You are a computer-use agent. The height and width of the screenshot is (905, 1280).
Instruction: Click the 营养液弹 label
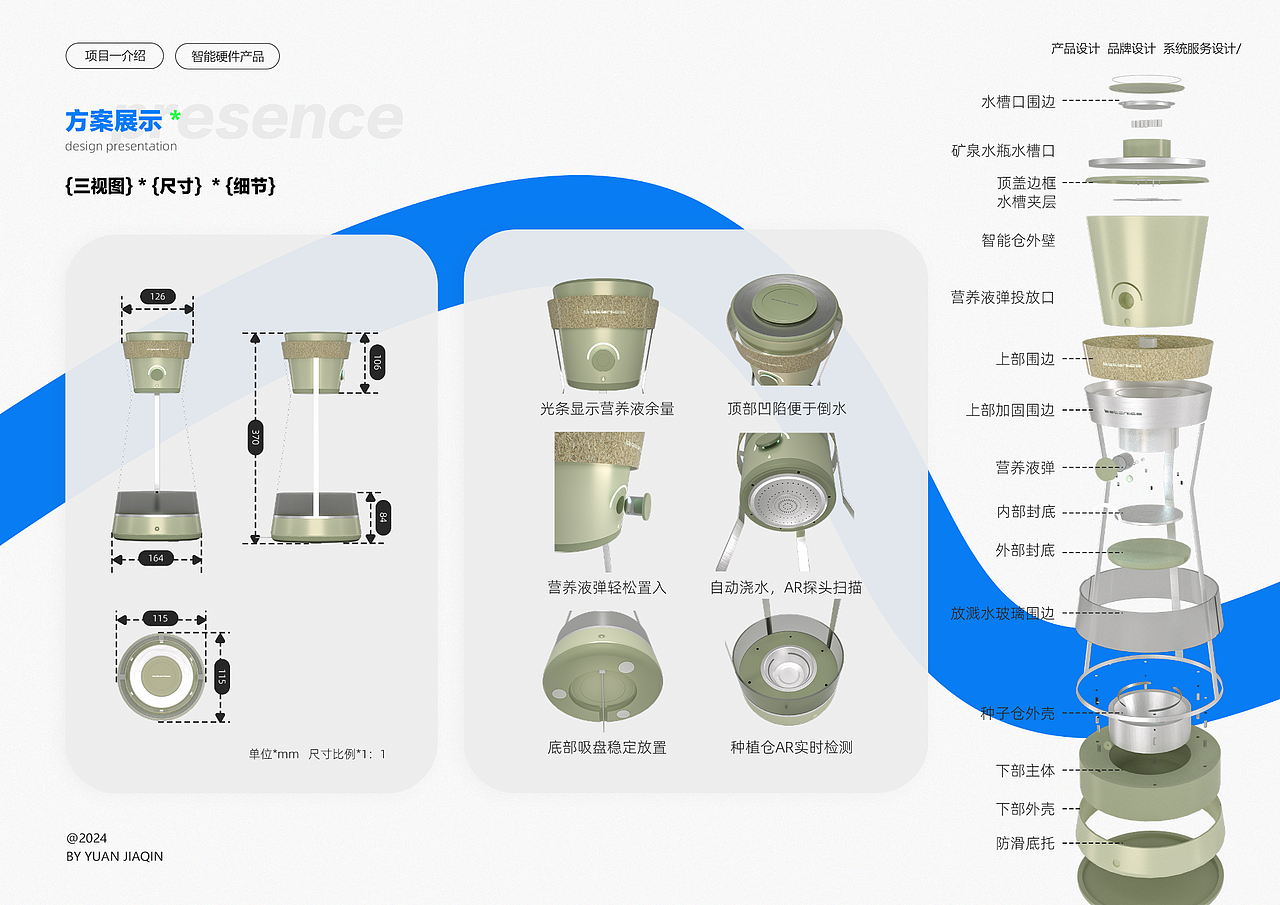(x=1026, y=468)
